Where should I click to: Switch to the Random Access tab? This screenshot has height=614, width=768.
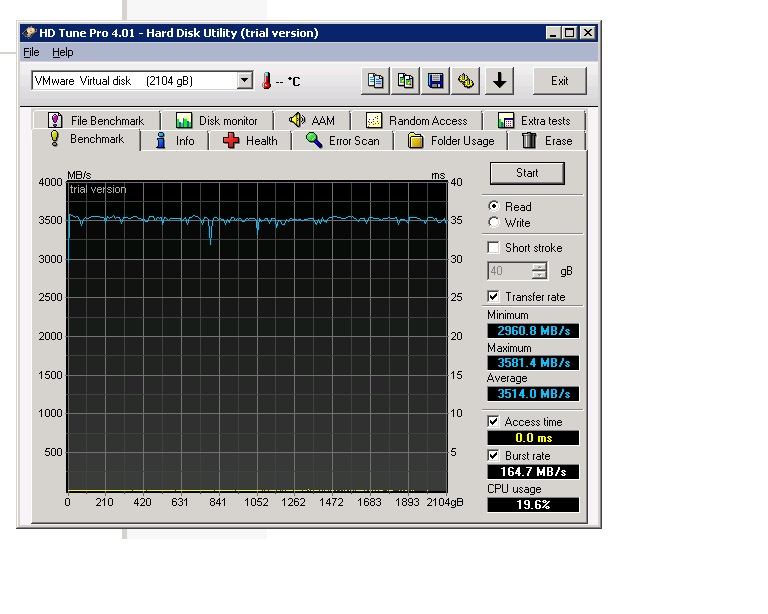point(417,120)
